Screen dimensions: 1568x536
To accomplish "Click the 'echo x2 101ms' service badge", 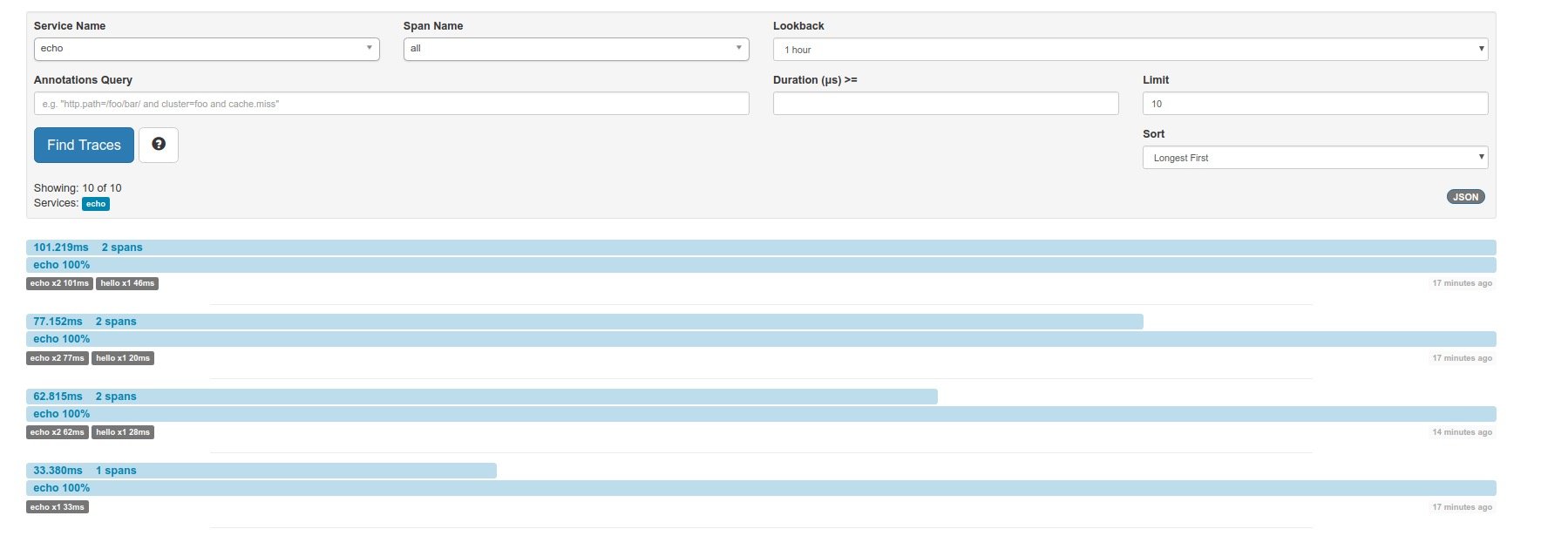I will point(59,283).
